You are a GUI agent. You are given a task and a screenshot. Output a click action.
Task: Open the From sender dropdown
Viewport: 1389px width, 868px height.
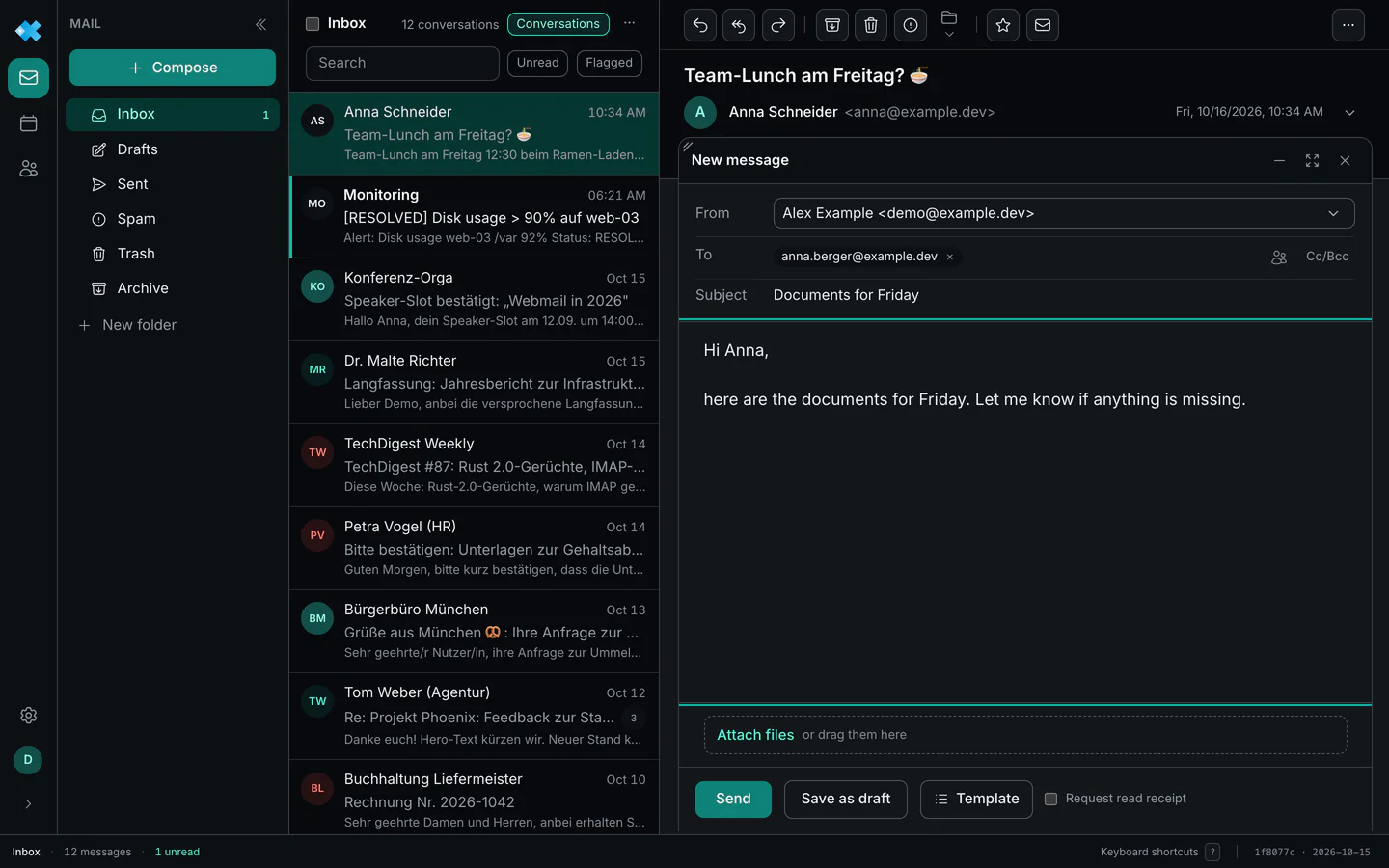pyautogui.click(x=1064, y=213)
